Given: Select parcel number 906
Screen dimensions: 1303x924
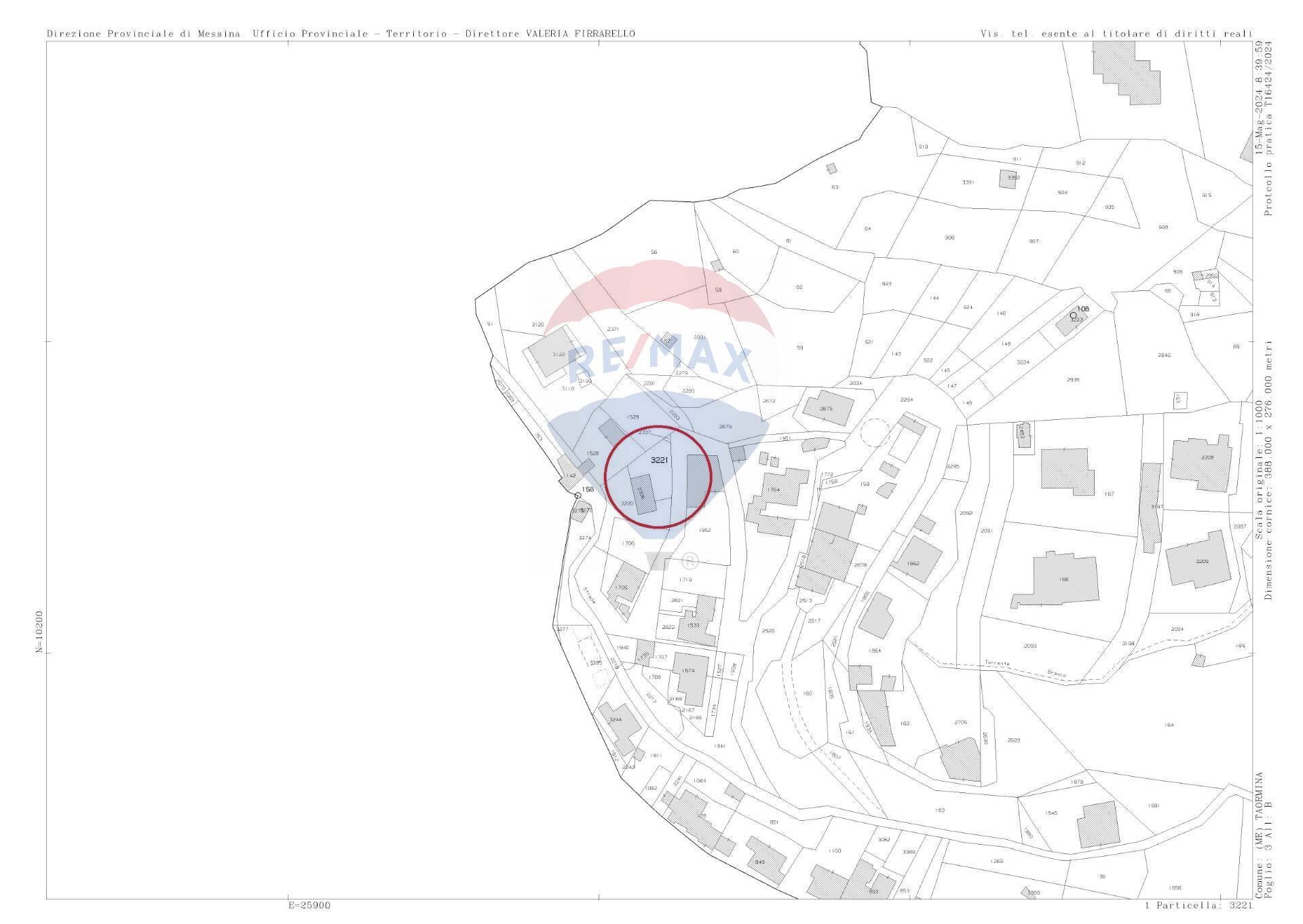Looking at the screenshot, I should click(949, 237).
